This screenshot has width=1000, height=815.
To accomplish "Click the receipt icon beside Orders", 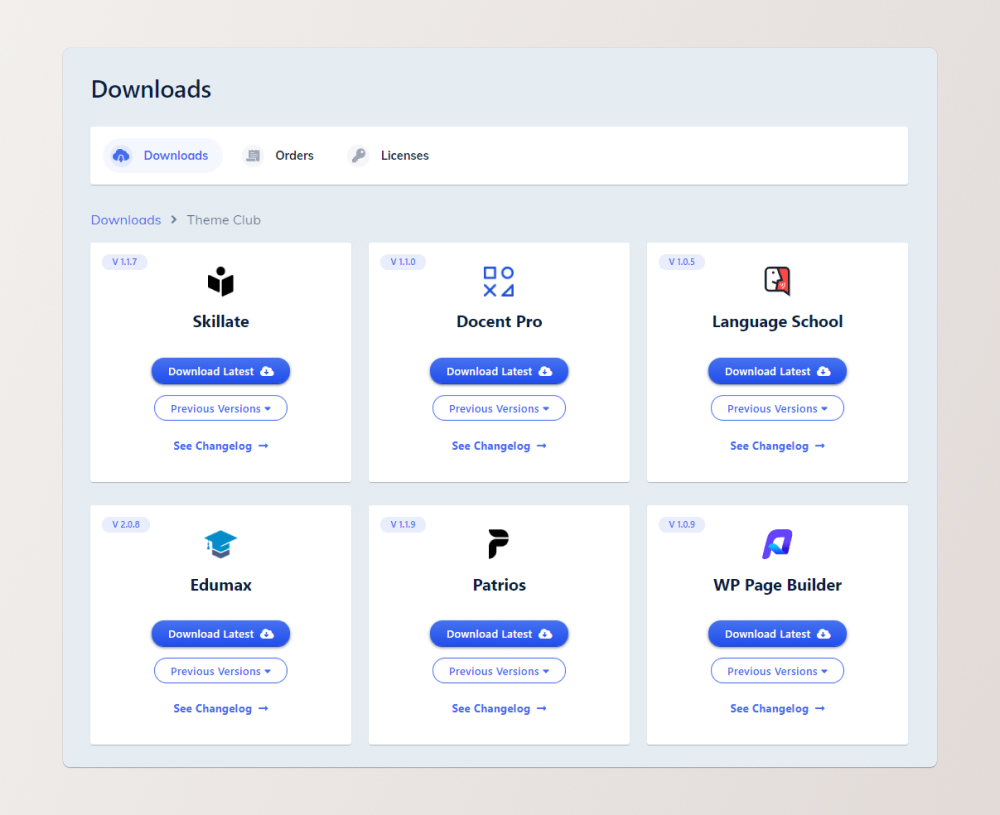I will click(x=253, y=156).
